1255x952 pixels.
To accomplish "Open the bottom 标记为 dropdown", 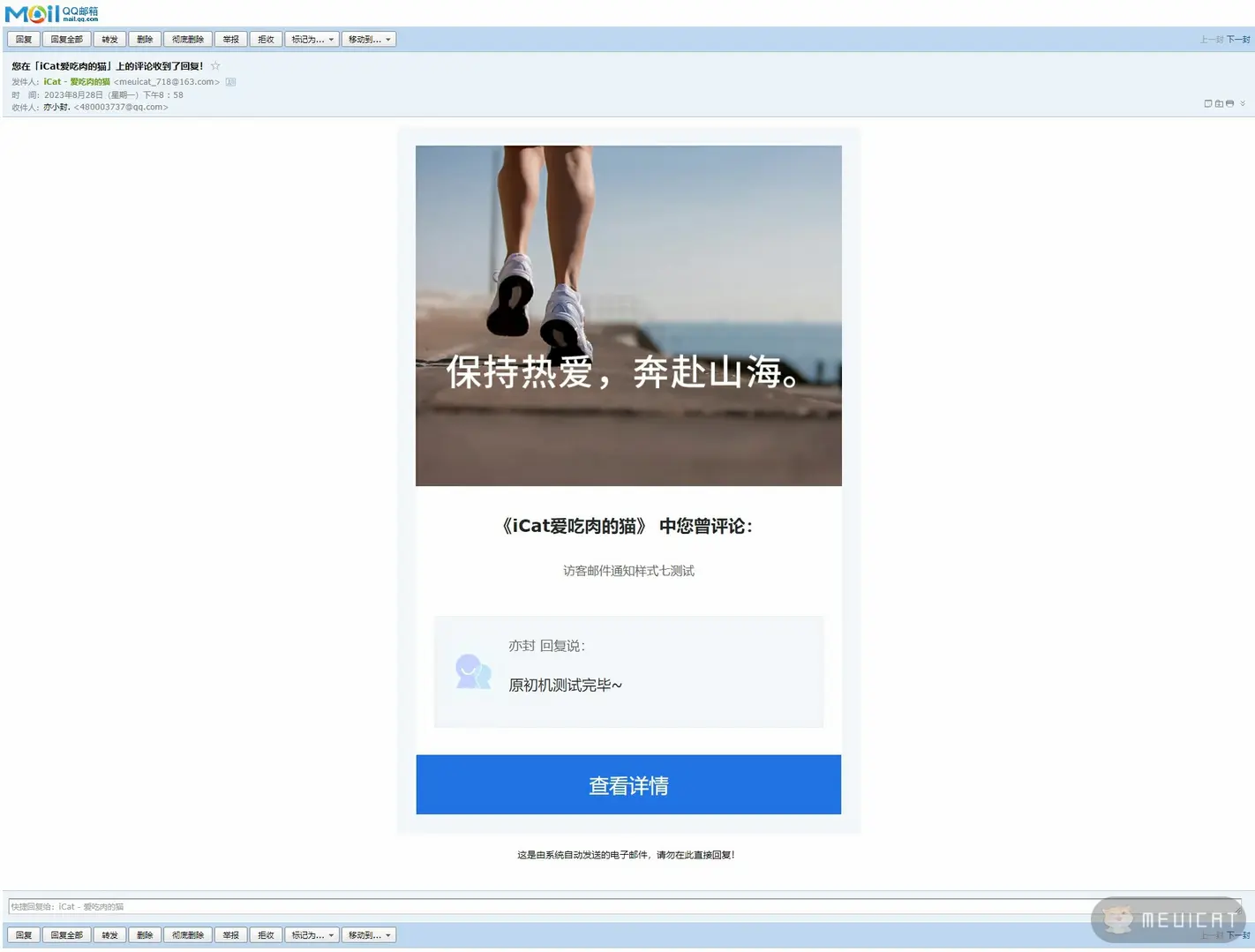I will tap(312, 935).
